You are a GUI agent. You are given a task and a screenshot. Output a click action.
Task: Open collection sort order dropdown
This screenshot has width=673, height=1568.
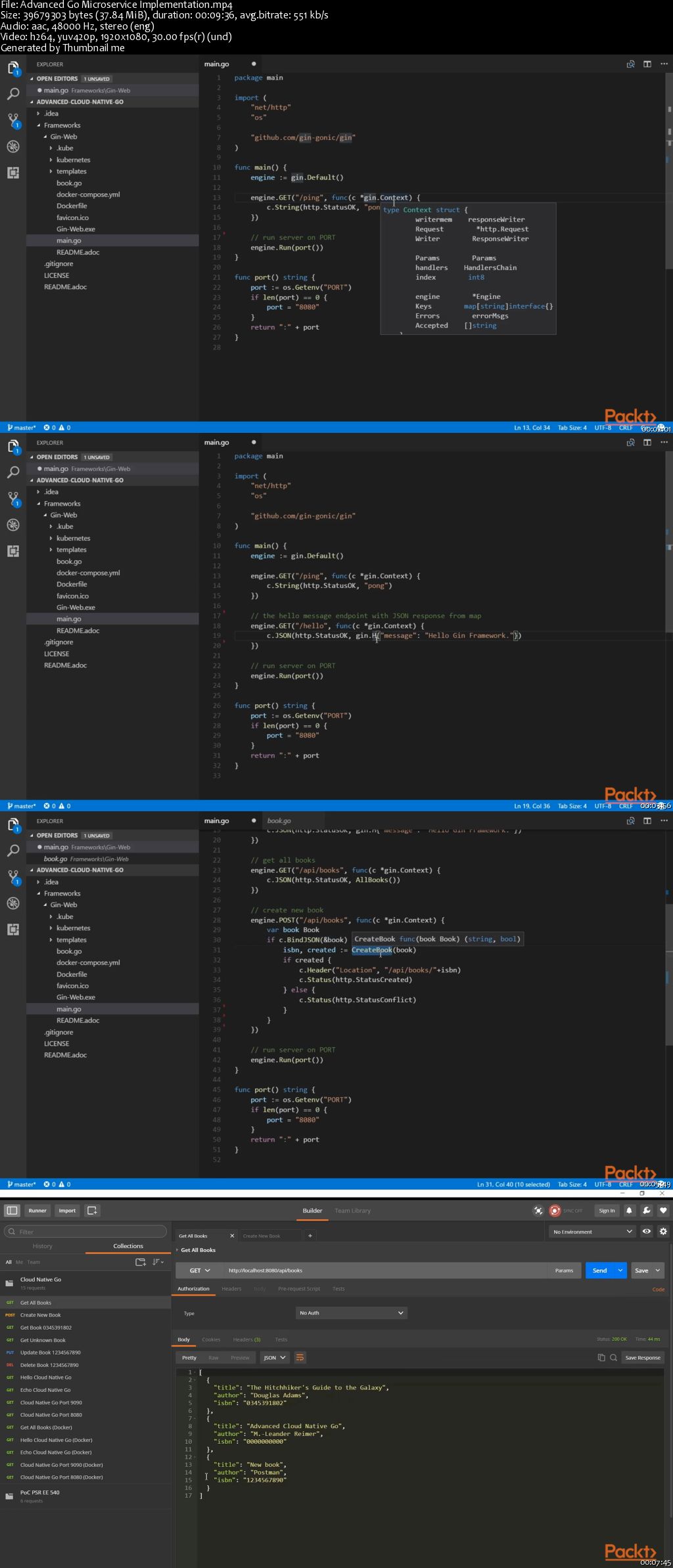tap(158, 1262)
